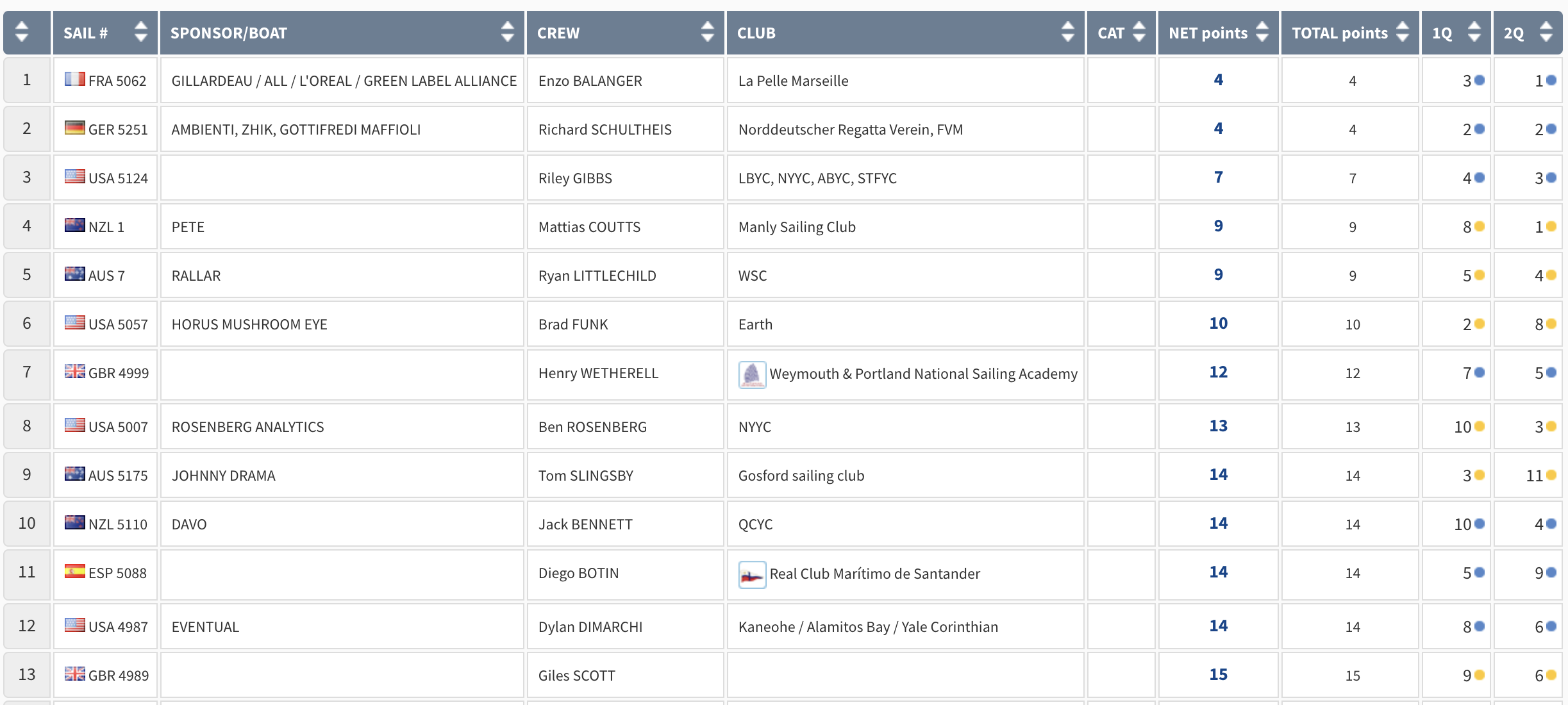
Task: Select the SPONSOR/BOAT column header
Action: [x=342, y=33]
